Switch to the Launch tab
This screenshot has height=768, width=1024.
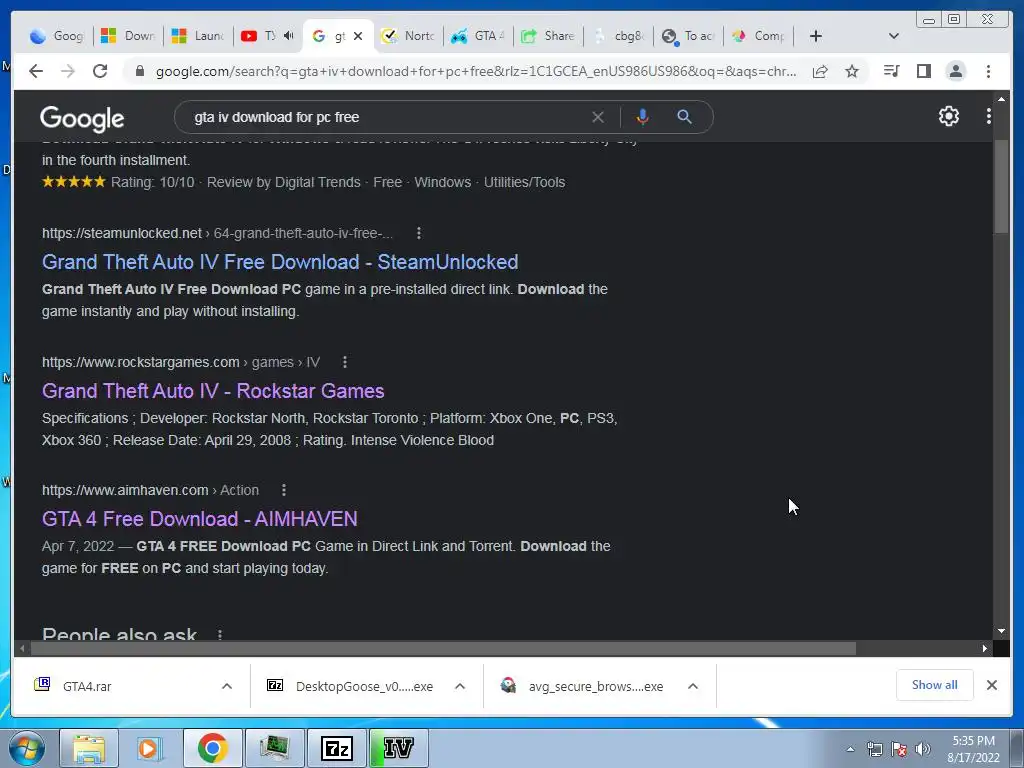(198, 36)
